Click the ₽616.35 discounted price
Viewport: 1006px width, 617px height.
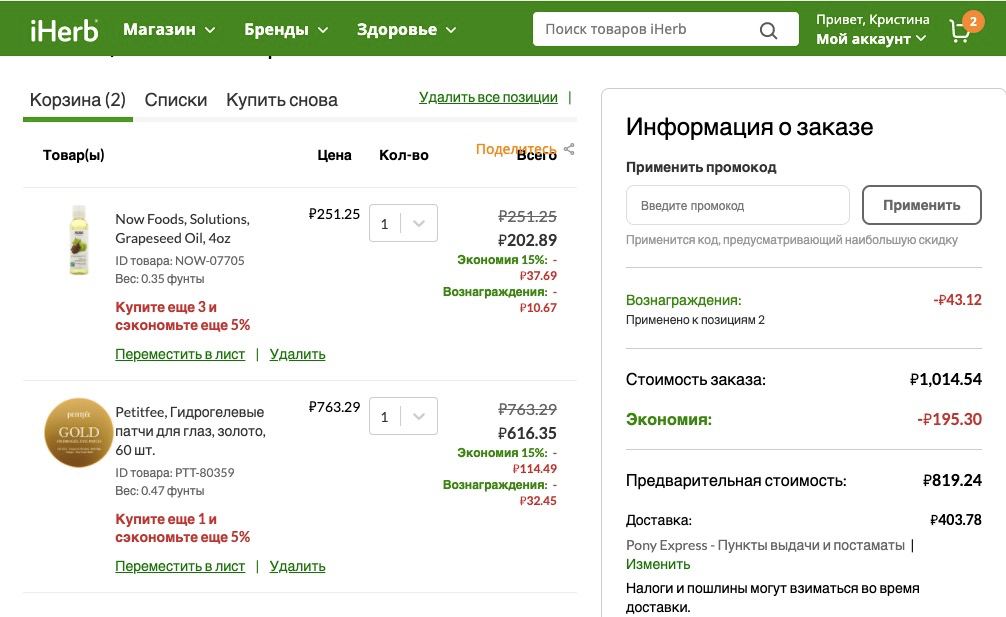coord(527,434)
